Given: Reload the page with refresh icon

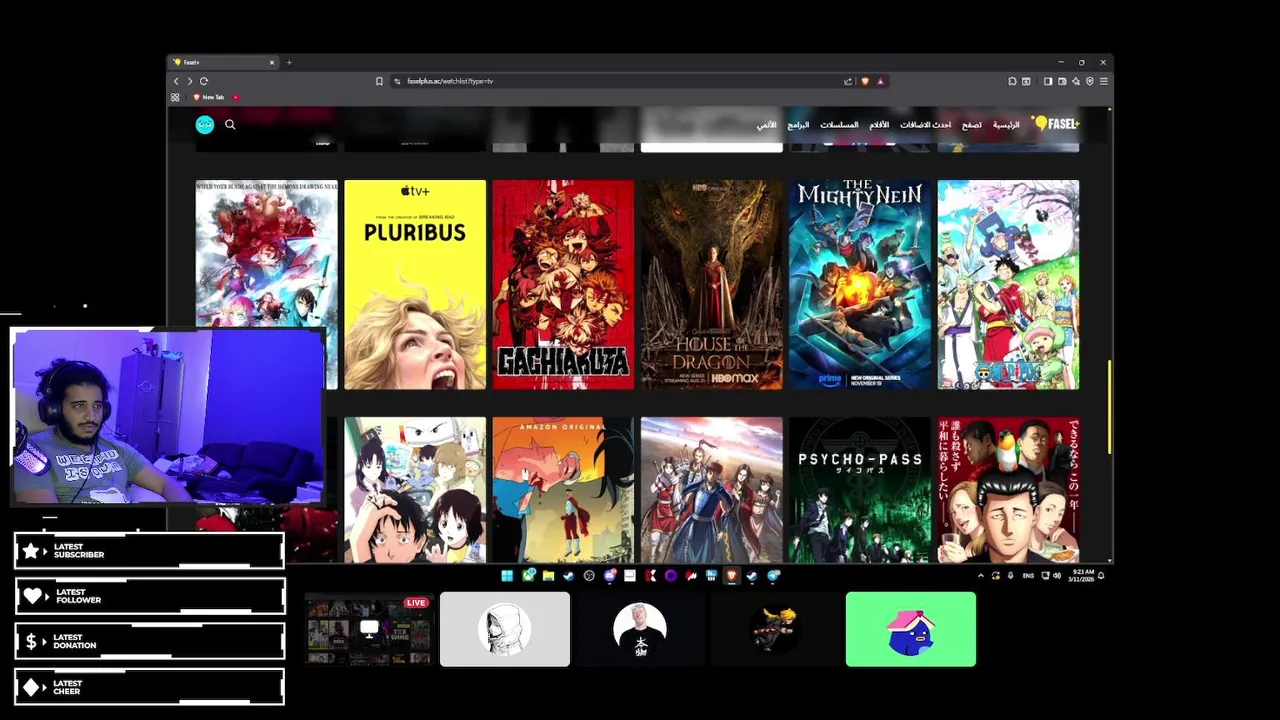Looking at the screenshot, I should click(x=203, y=81).
